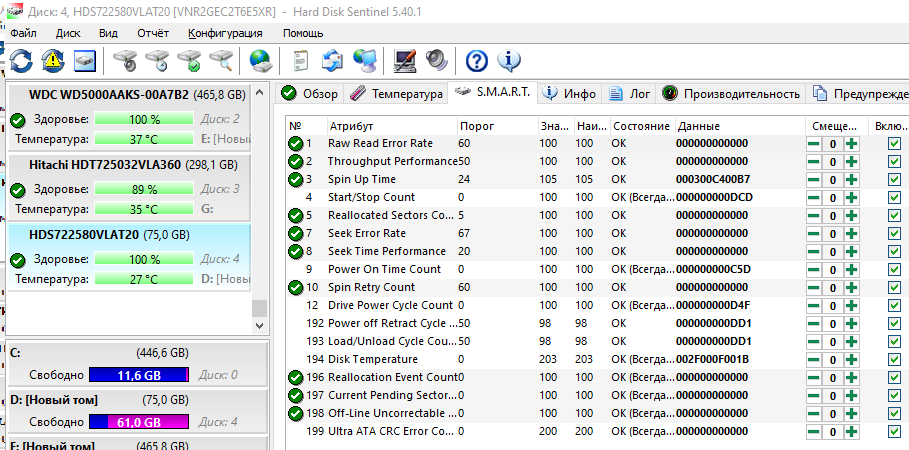Click the disk list scroll up arrow
Image resolution: width=909 pixels, height=450 pixels.
click(x=259, y=92)
